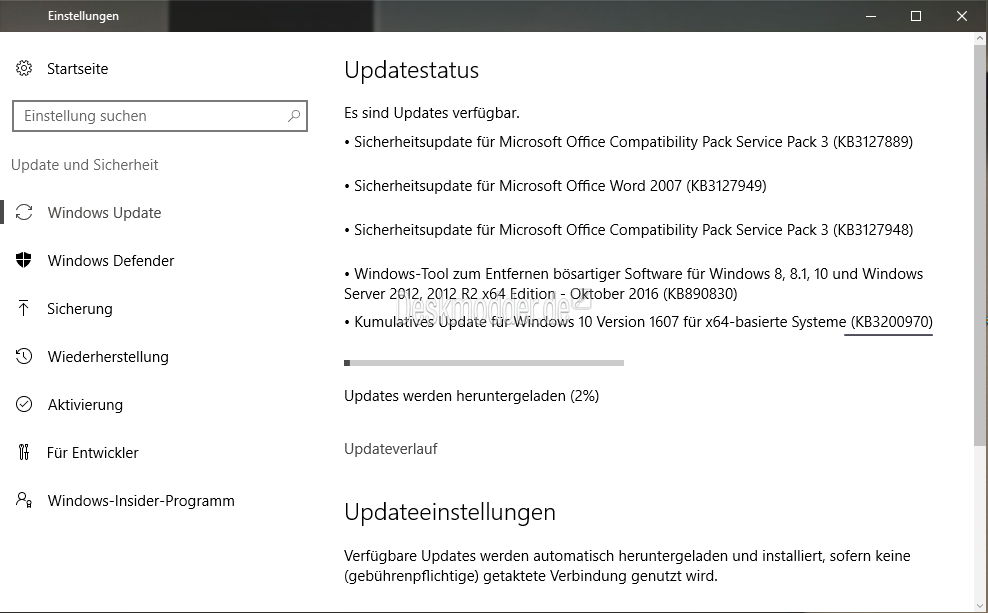
Task: Click the Wiederherstellung history clock icon
Action: (x=24, y=356)
